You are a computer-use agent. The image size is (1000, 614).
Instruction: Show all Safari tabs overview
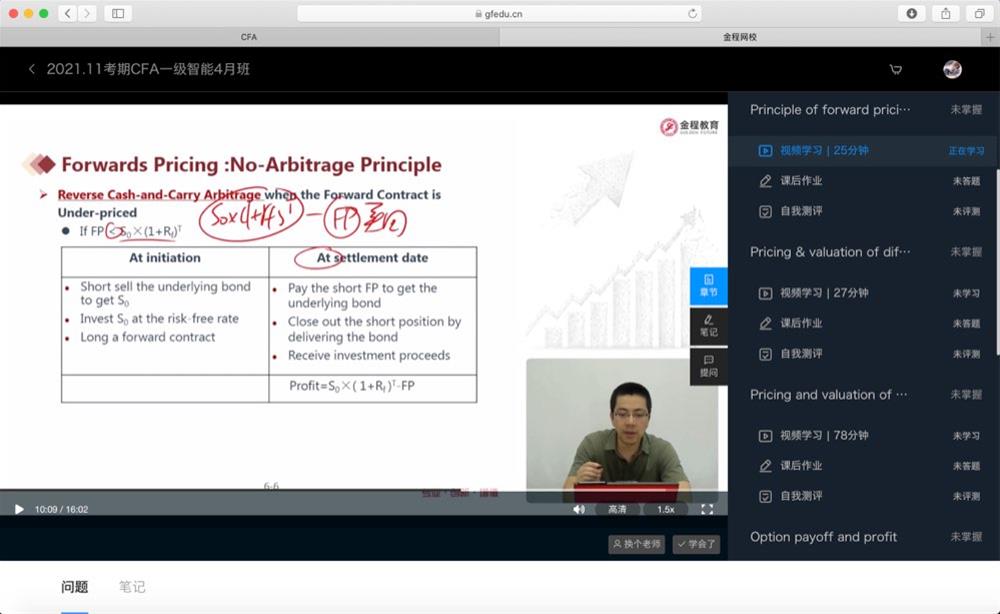[979, 13]
